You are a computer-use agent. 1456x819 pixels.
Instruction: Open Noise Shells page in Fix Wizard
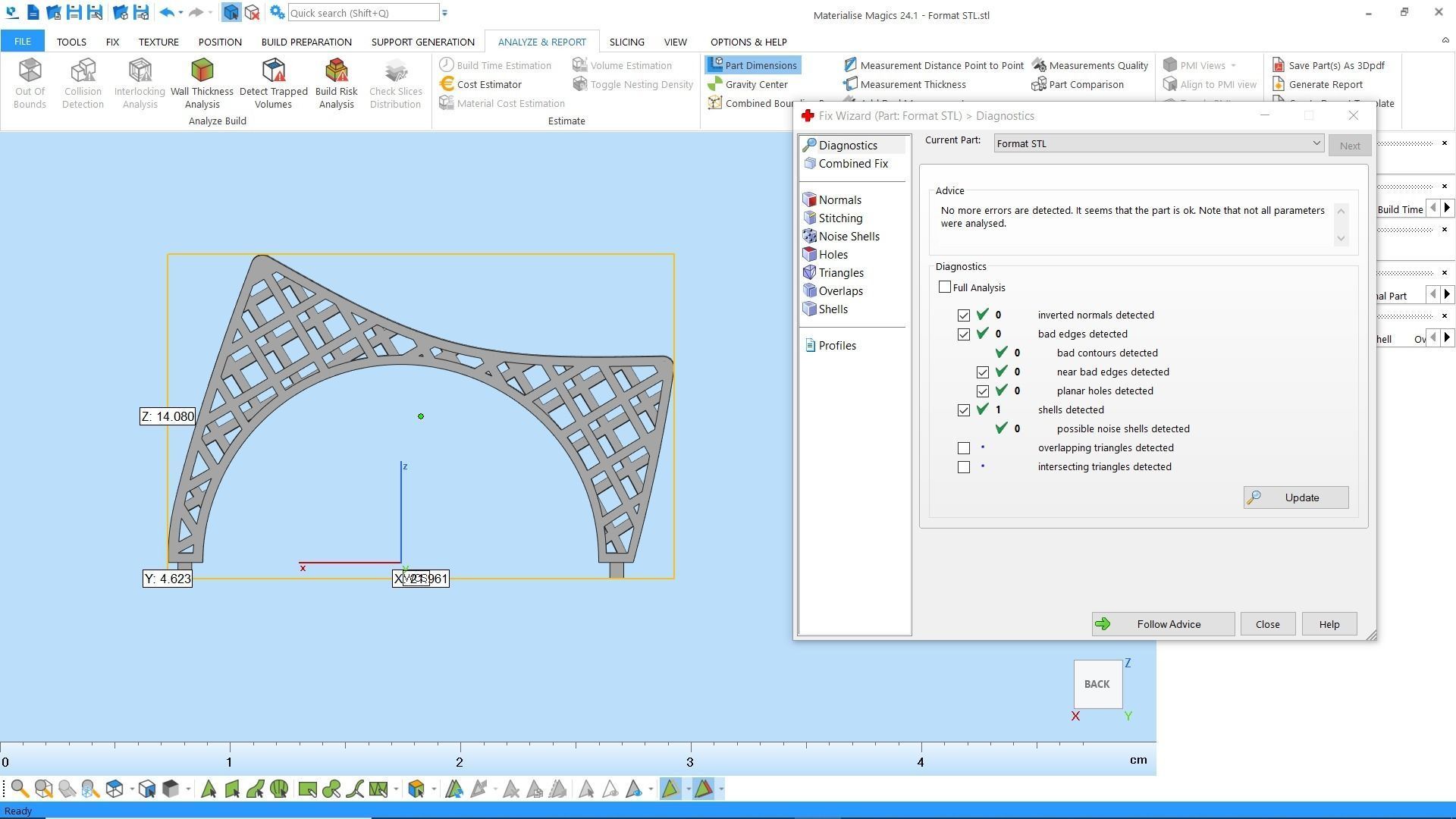coord(849,237)
